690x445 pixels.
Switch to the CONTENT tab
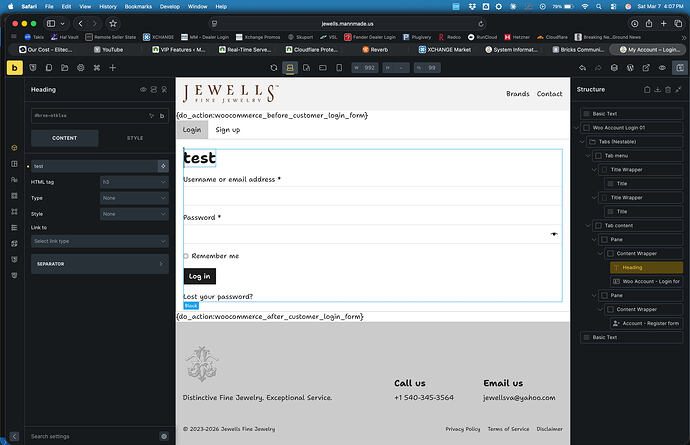pos(65,138)
